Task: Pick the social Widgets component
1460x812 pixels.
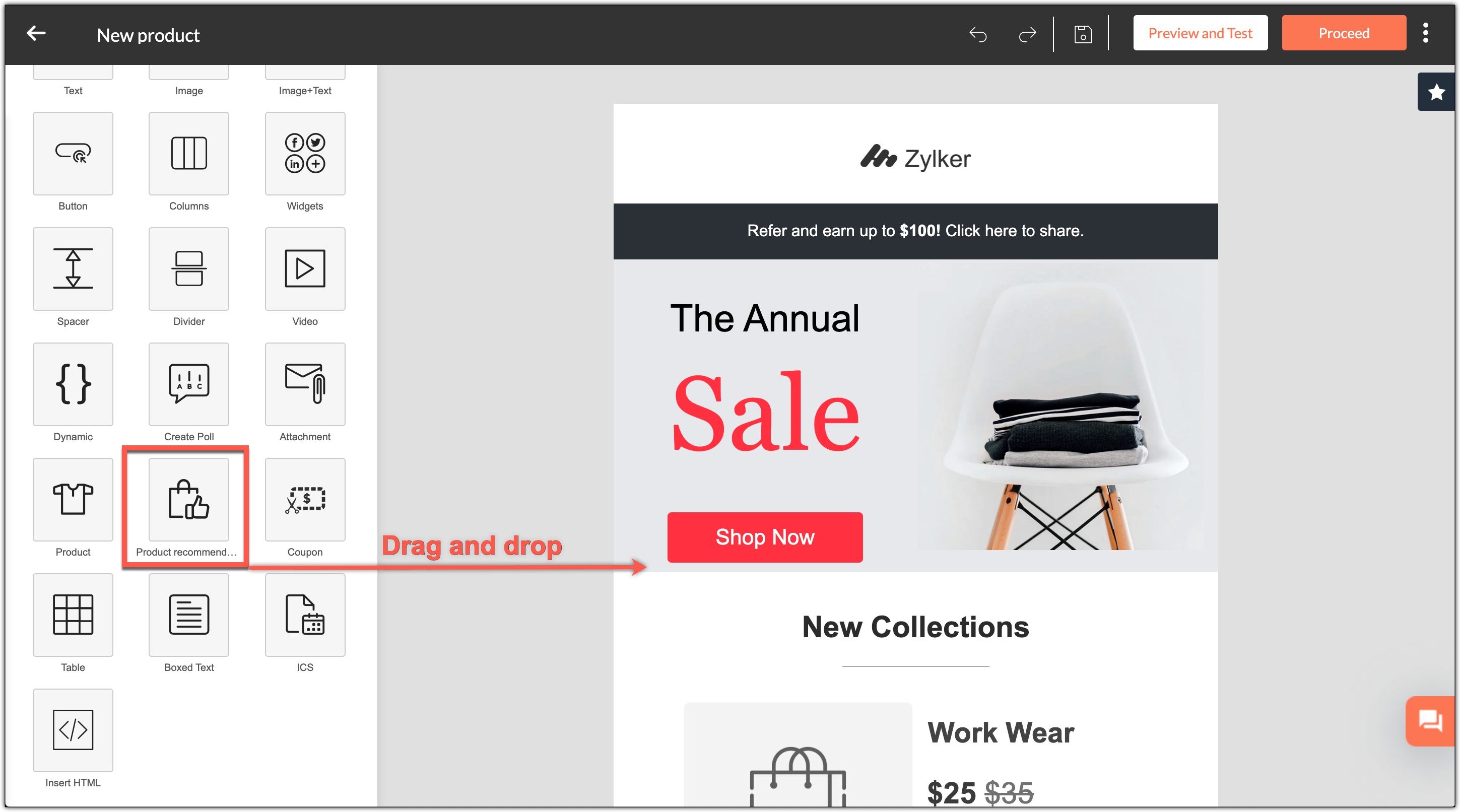Action: (x=305, y=154)
